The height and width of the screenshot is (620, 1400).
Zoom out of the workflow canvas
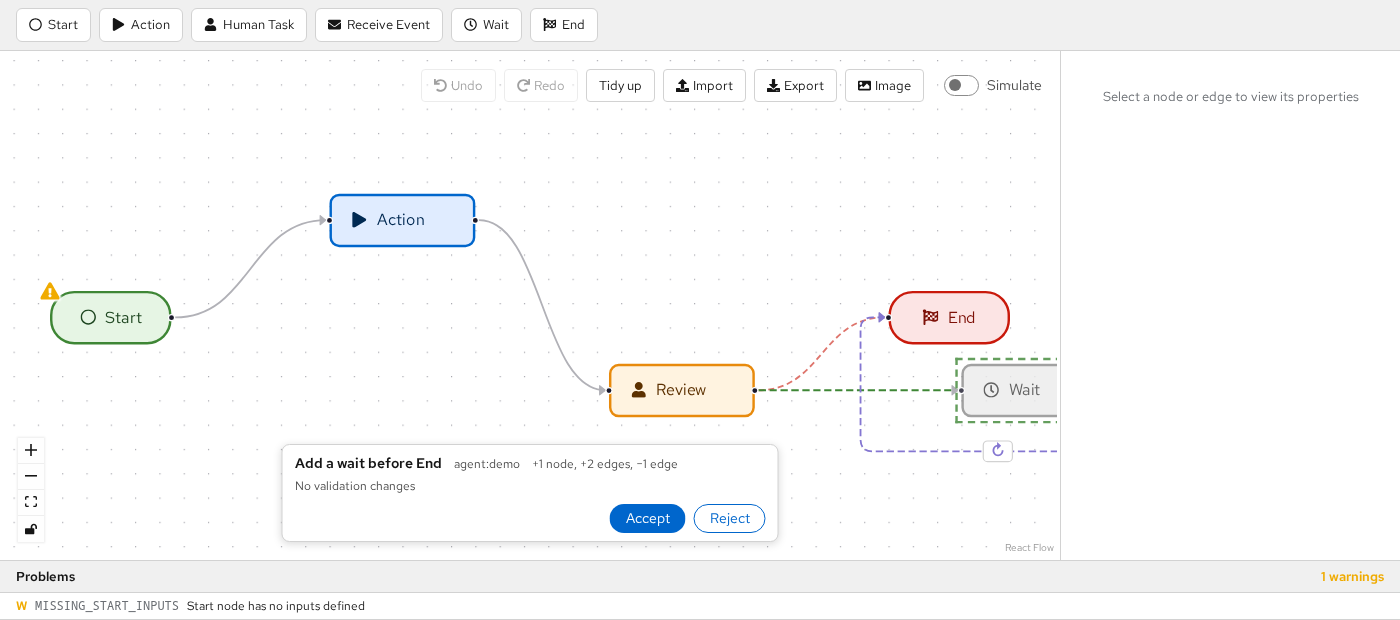(x=31, y=476)
